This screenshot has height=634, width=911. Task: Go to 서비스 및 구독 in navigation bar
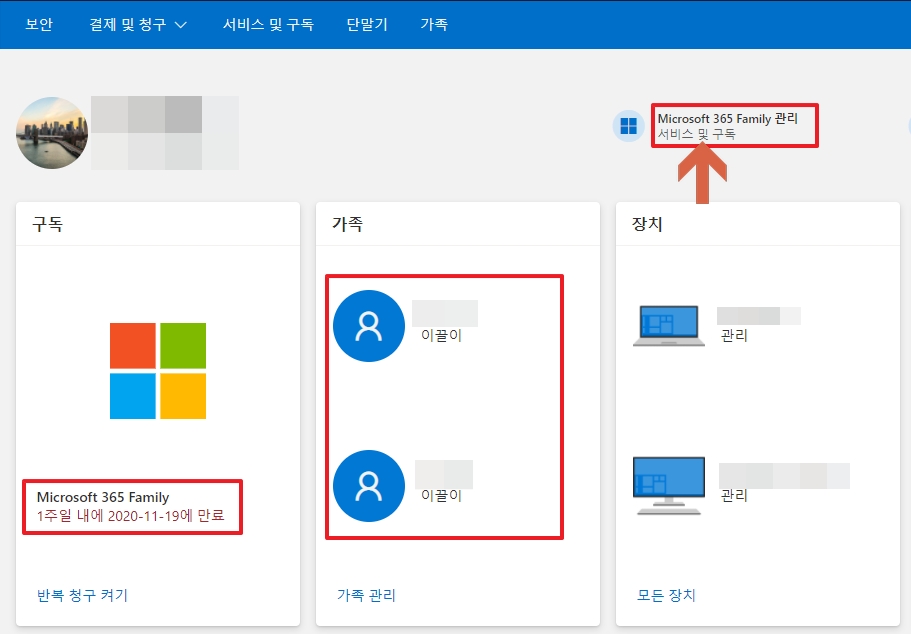268,24
